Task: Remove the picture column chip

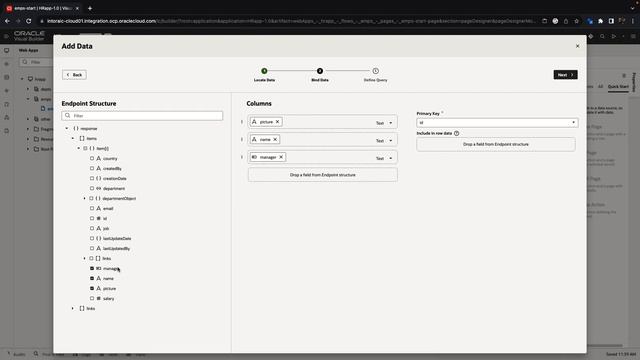Action: coord(278,122)
